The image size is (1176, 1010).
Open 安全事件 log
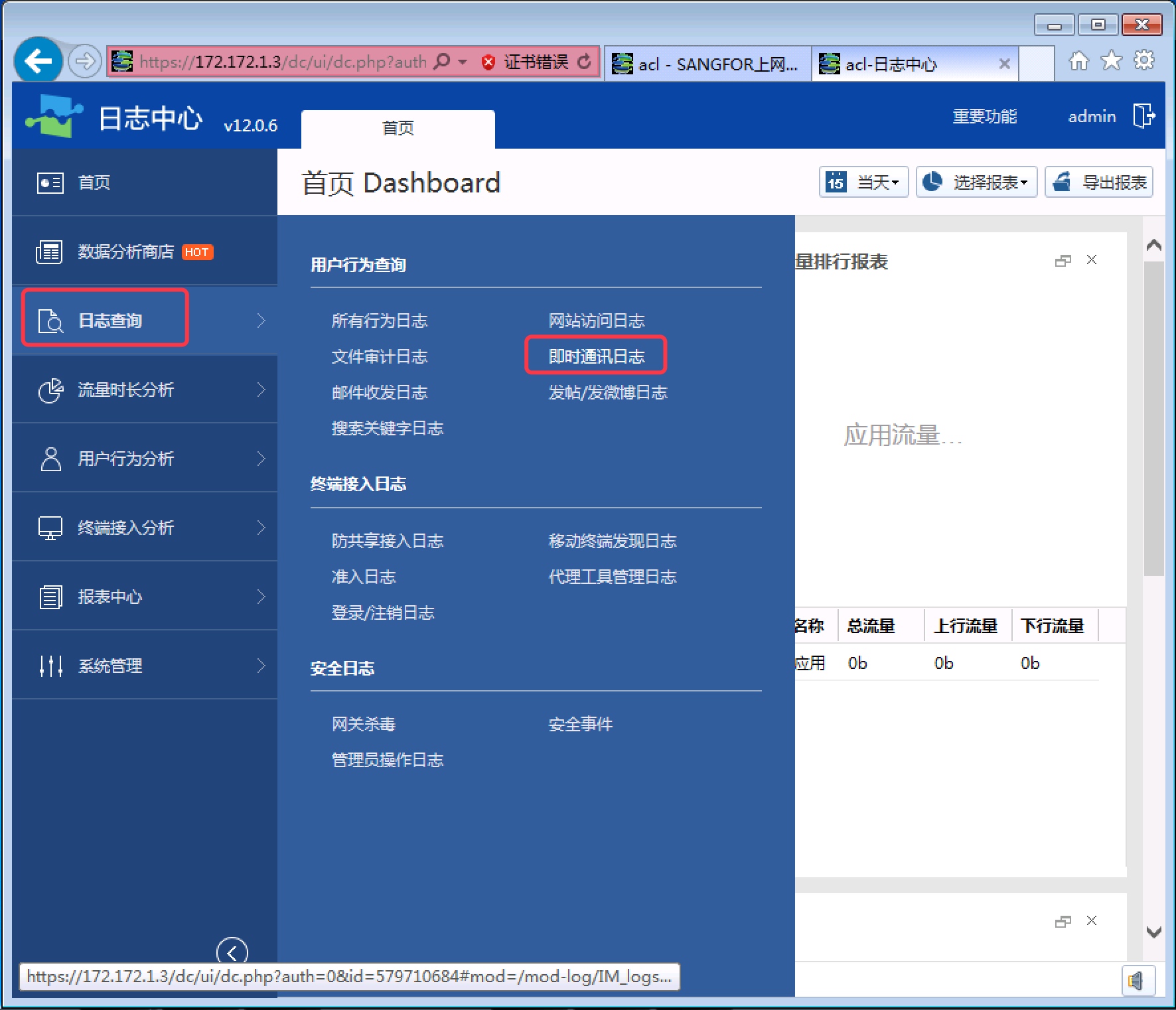click(x=581, y=725)
